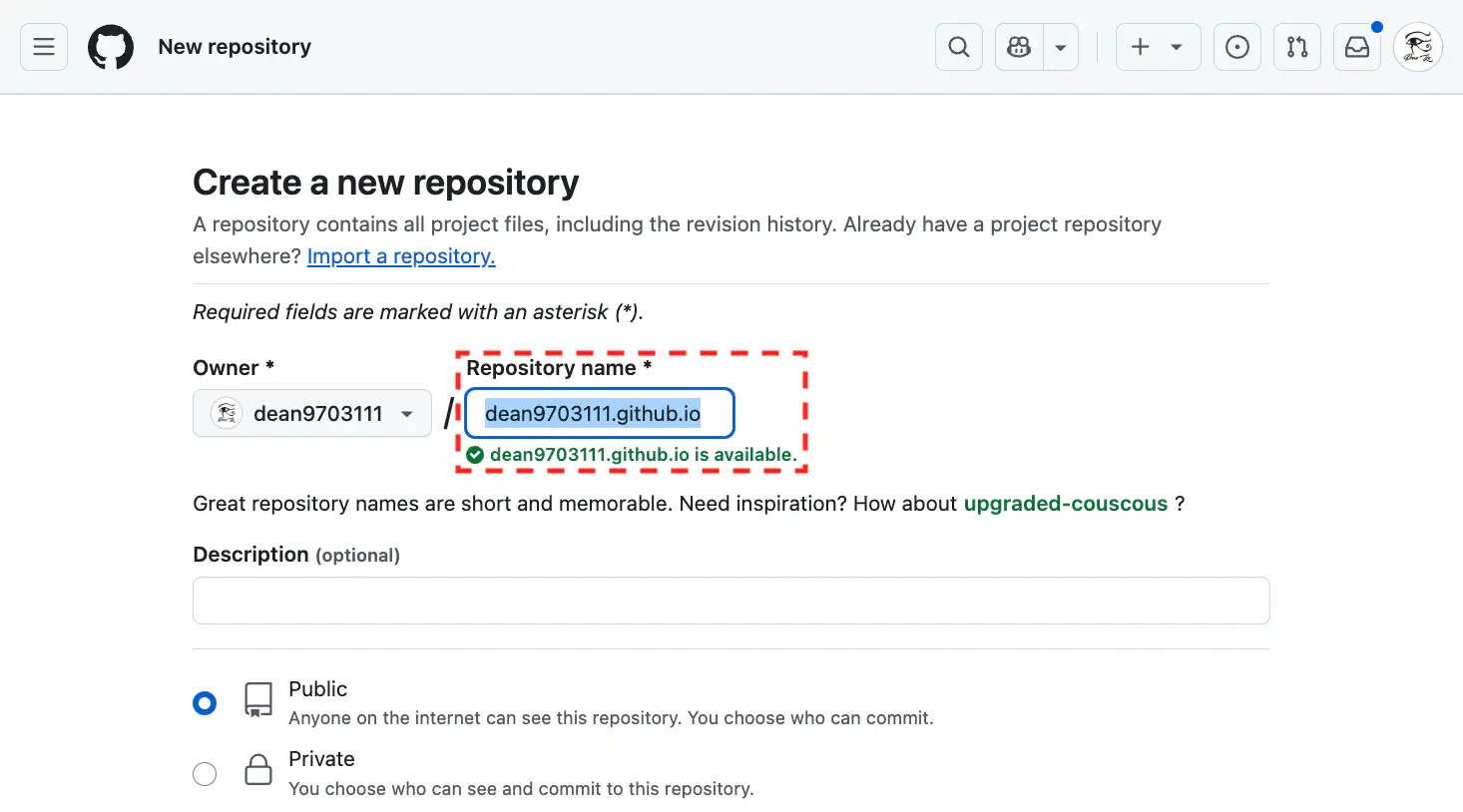Screen dimensions: 1463x812
Task: Use the upgraded-couscous name suggestion
Action: pos(1065,504)
